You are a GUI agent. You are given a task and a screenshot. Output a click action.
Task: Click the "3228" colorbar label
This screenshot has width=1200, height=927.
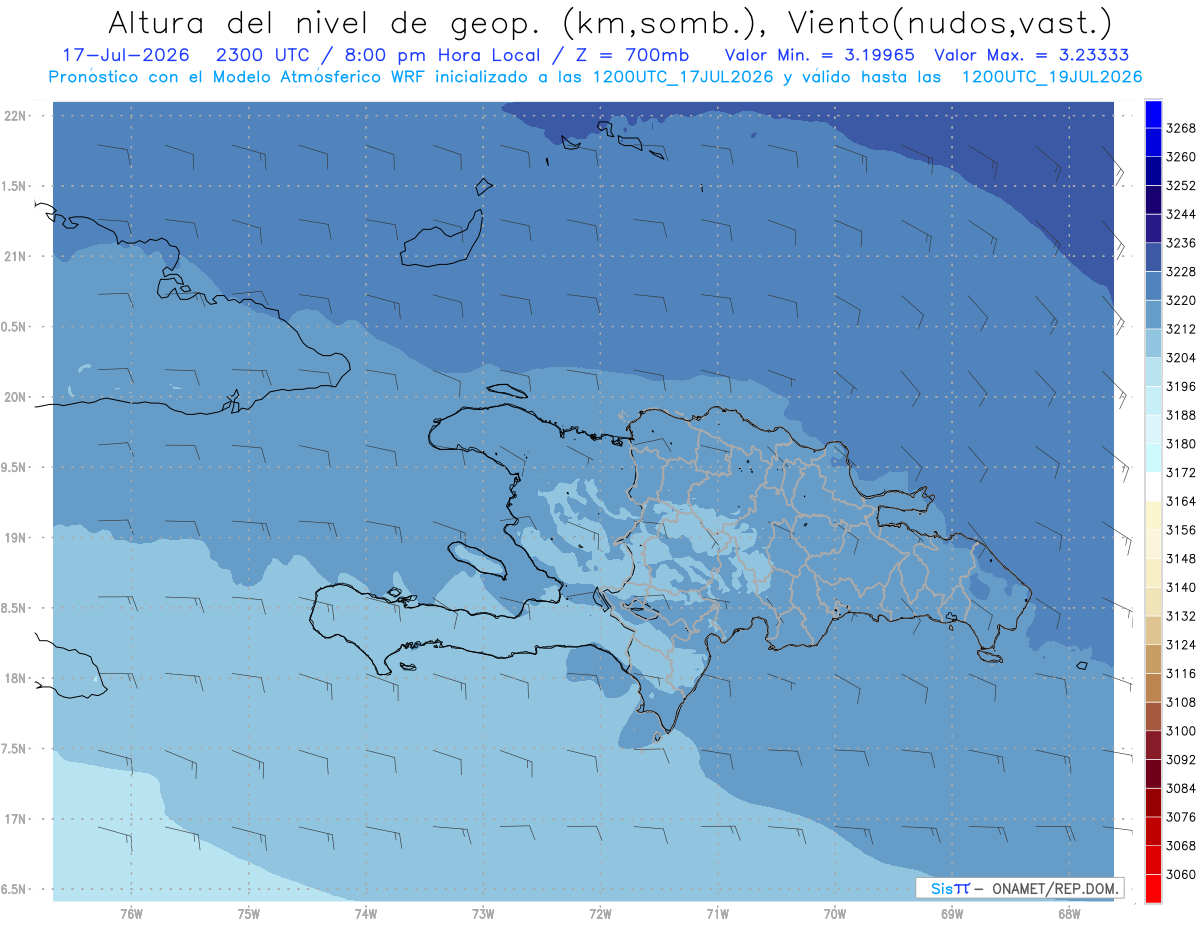1181,271
